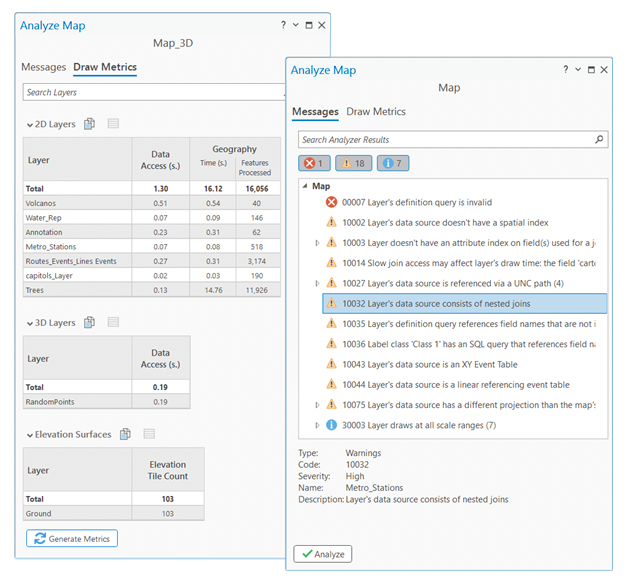Image resolution: width=632 pixels, height=587 pixels.
Task: Click the Annotation layer row
Action: pos(152,232)
